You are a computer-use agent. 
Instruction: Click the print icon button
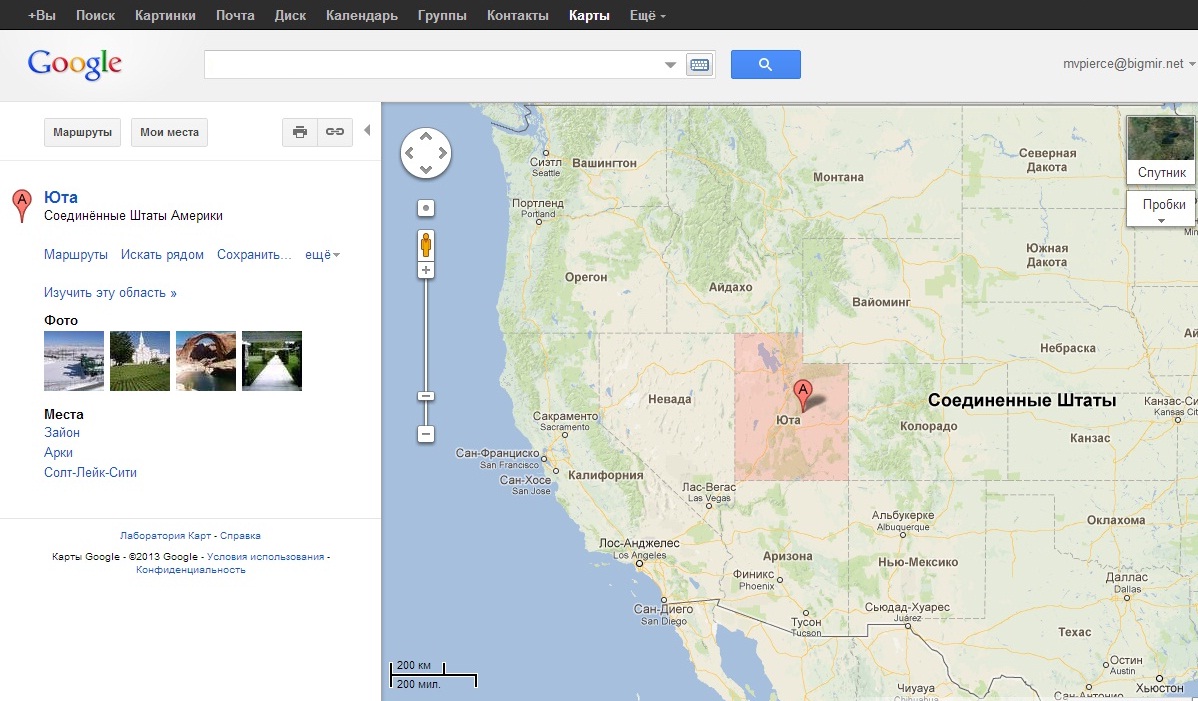299,132
